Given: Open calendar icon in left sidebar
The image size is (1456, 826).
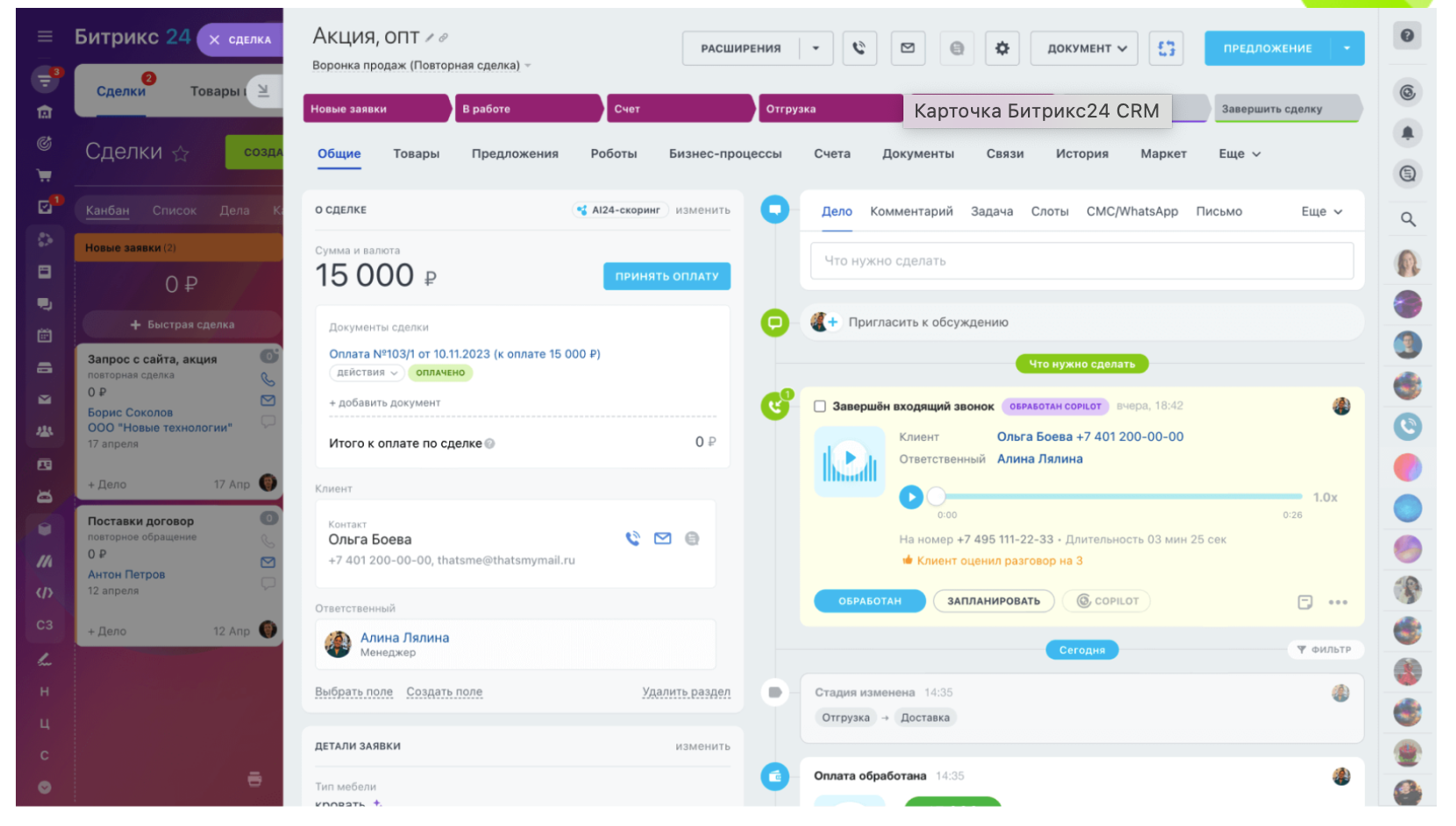Looking at the screenshot, I should point(44,336).
